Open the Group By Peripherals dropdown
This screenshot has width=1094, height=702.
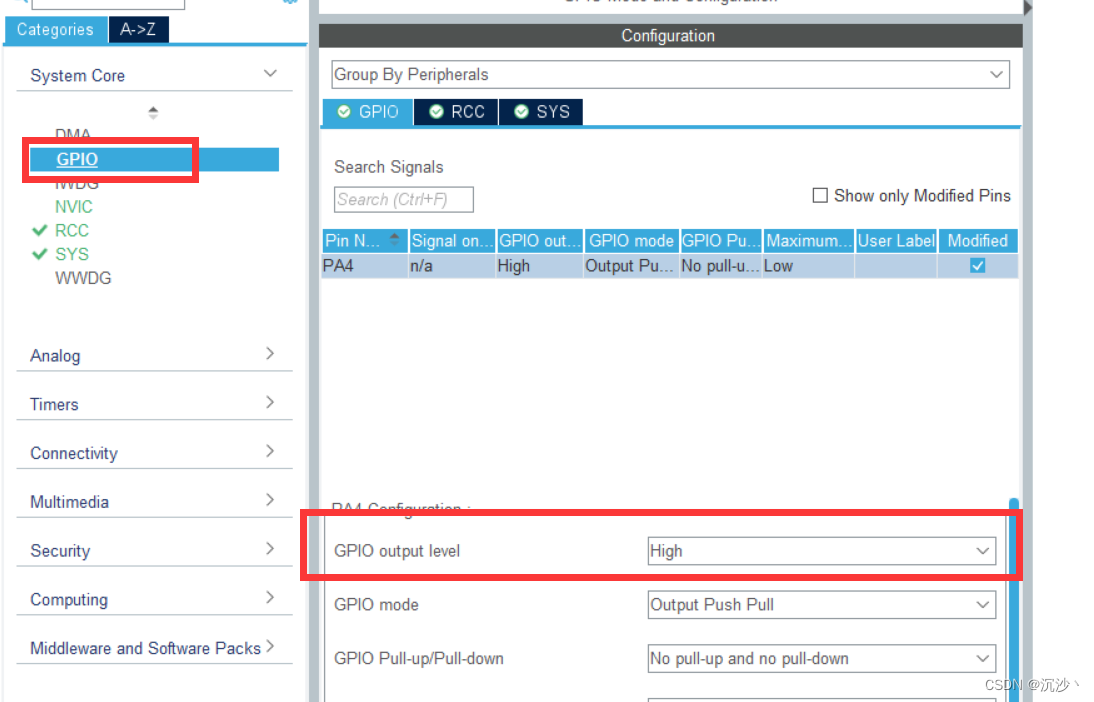[x=670, y=74]
